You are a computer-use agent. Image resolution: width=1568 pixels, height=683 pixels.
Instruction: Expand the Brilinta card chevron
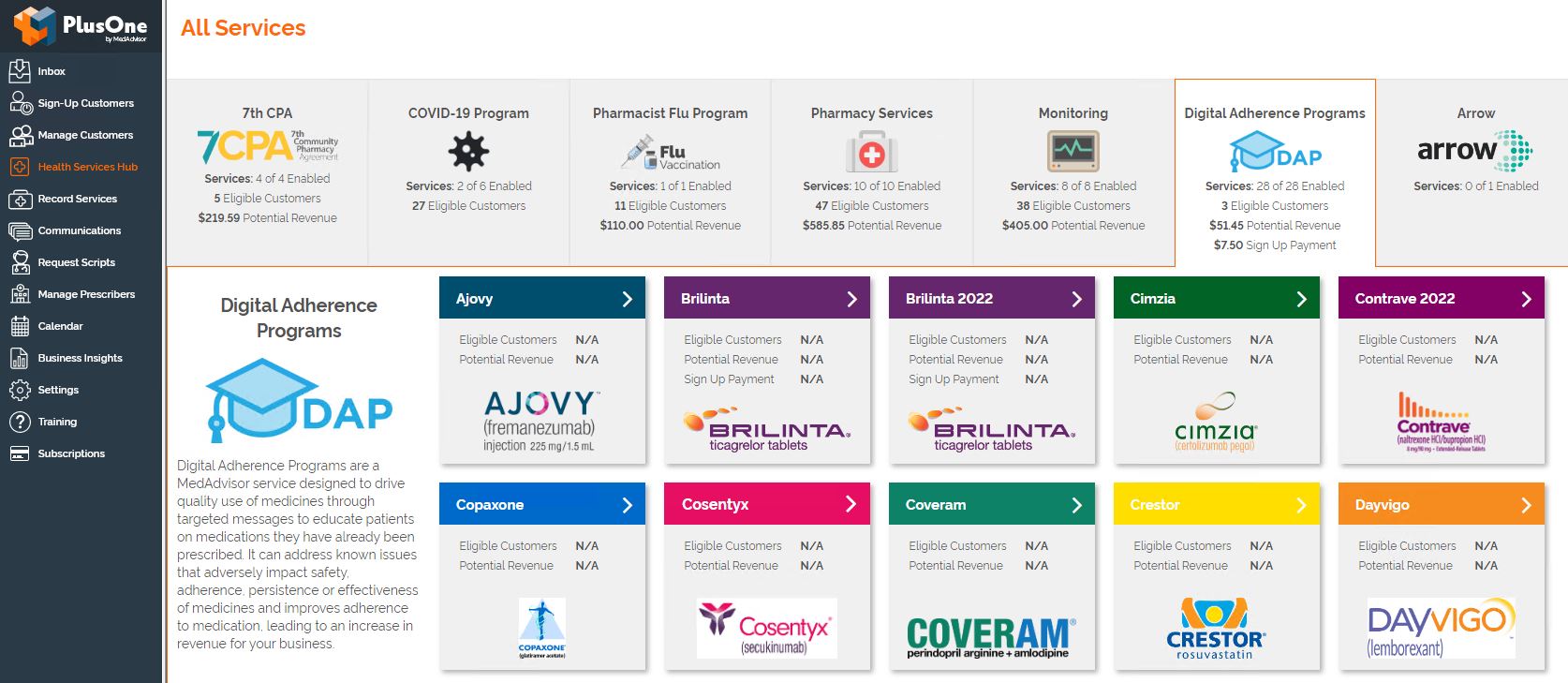(851, 299)
